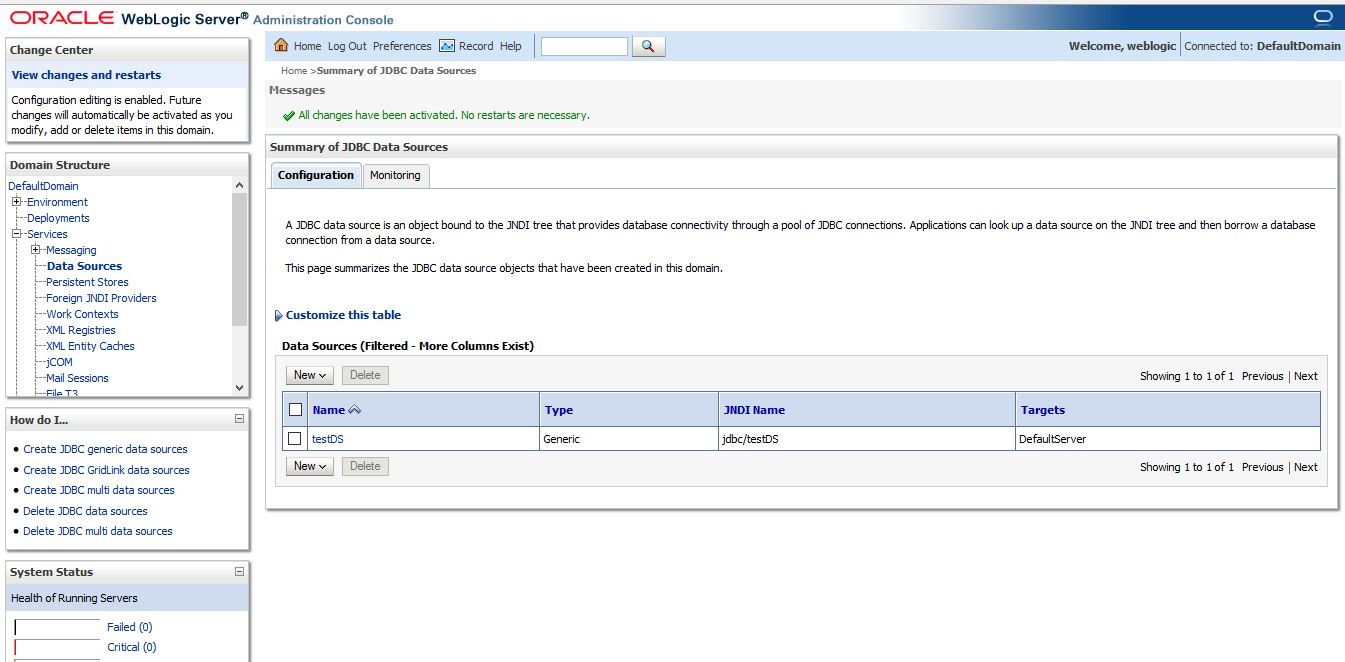Image resolution: width=1345 pixels, height=662 pixels.
Task: Collapse the System Status panel
Action: 239,572
